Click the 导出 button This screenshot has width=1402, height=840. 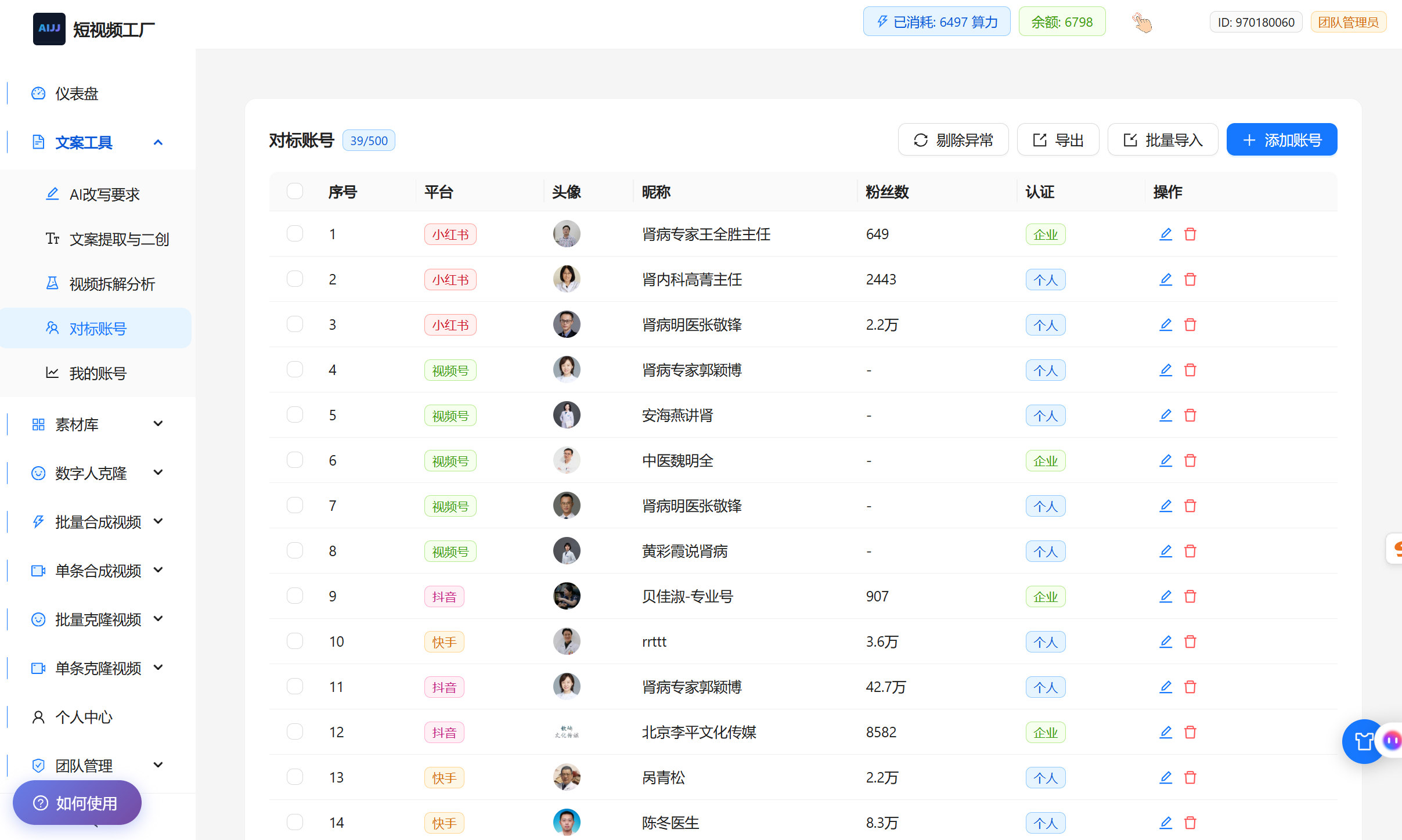[1058, 140]
